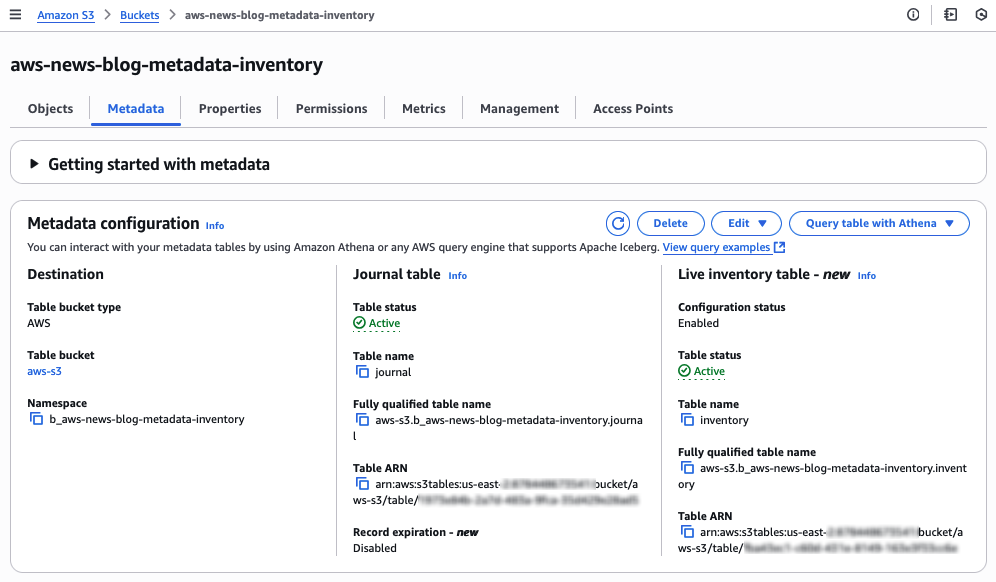996x582 pixels.
Task: Switch to the Objects tab
Action: [50, 109]
